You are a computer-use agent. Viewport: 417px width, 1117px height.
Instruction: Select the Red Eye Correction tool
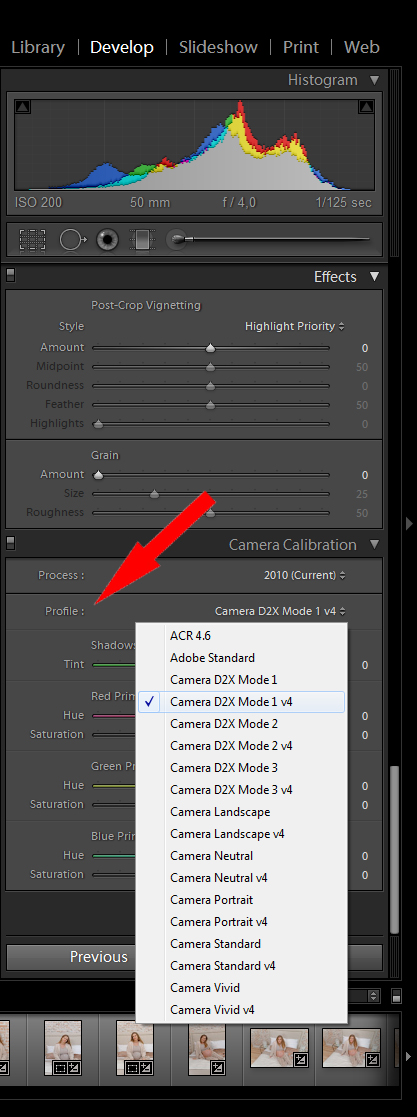(x=108, y=239)
